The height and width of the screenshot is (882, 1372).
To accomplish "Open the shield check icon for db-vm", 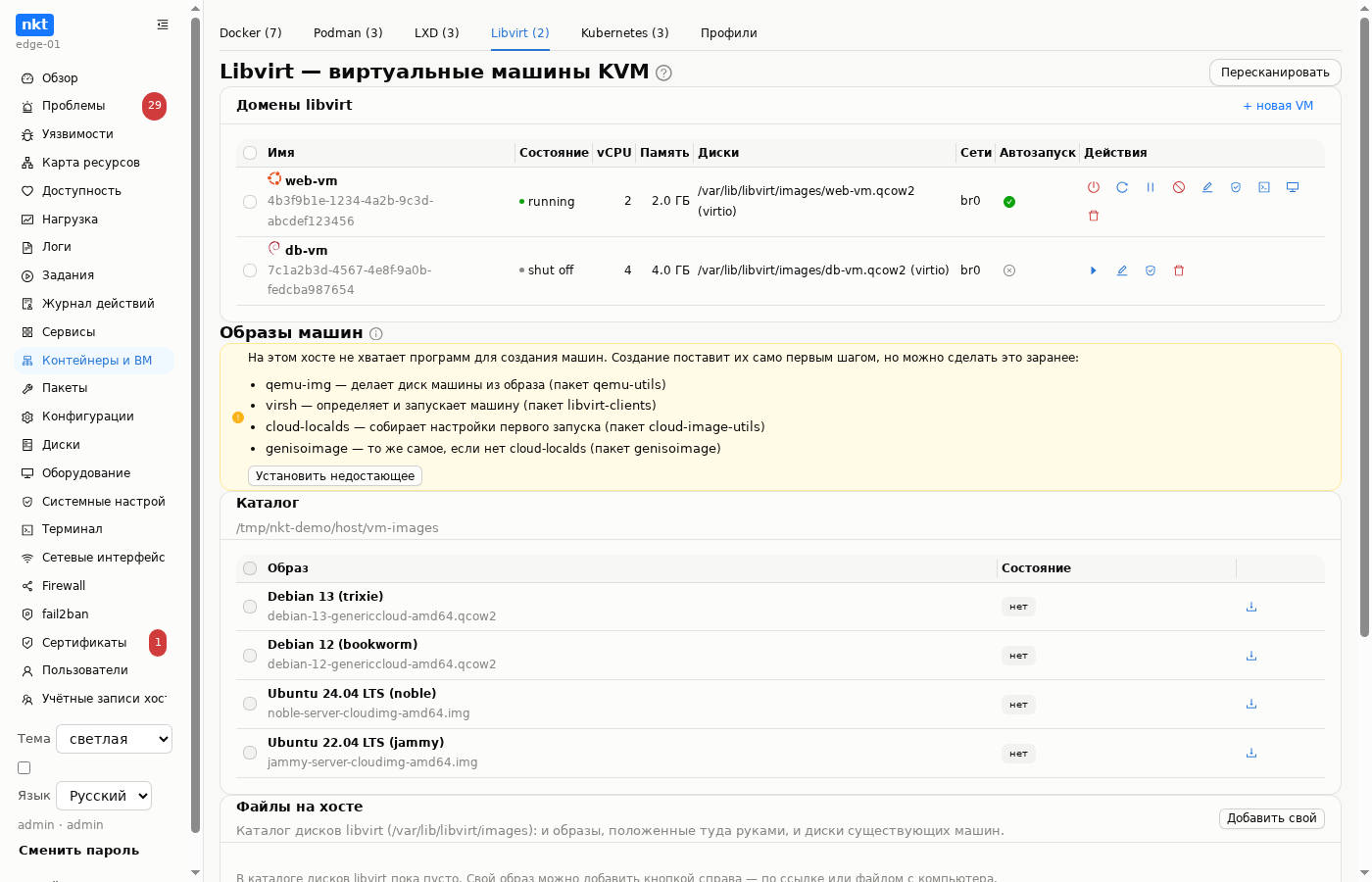I will [1151, 270].
